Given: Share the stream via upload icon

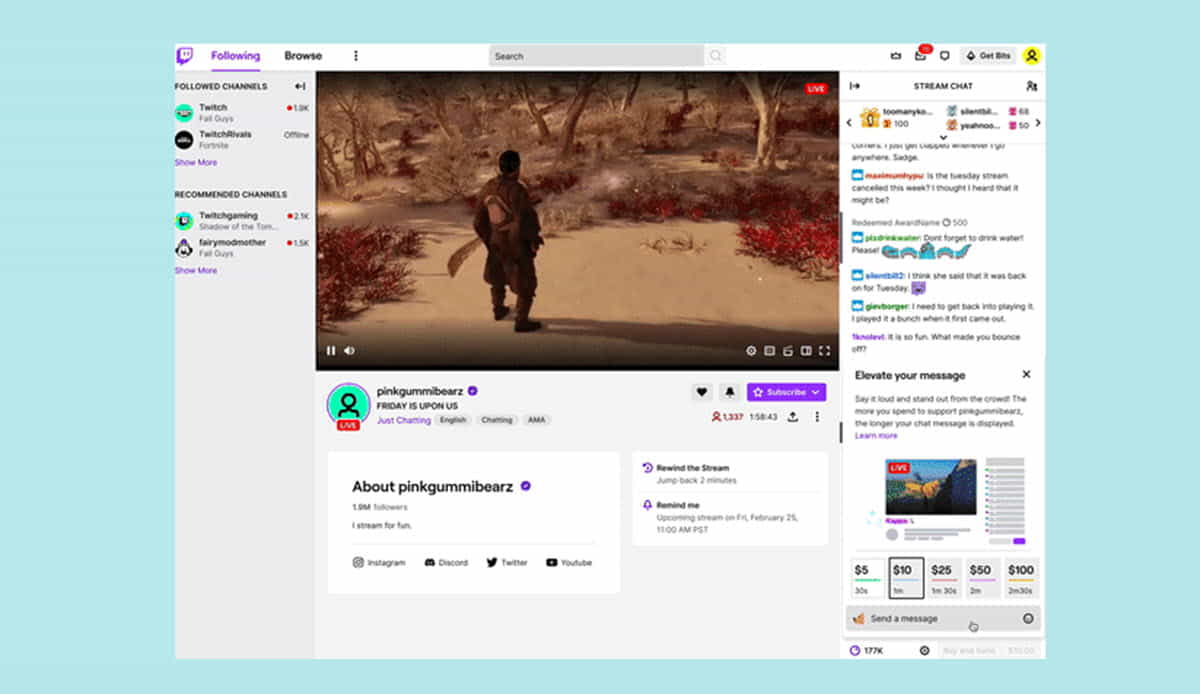Looking at the screenshot, I should pyautogui.click(x=793, y=416).
